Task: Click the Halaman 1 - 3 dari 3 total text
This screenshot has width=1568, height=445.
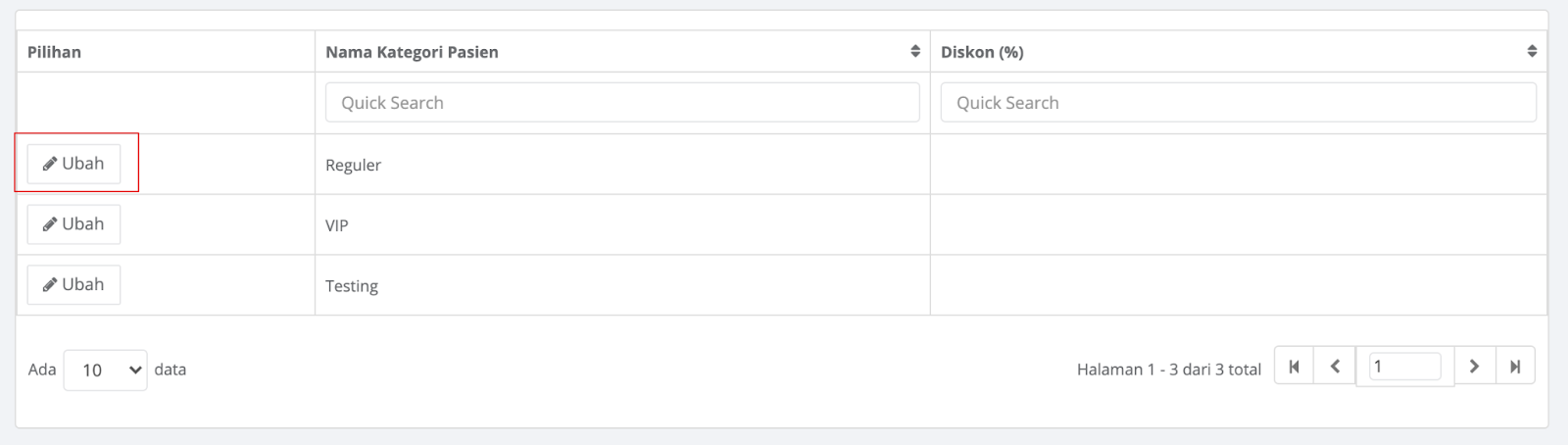Action: pos(1168,370)
